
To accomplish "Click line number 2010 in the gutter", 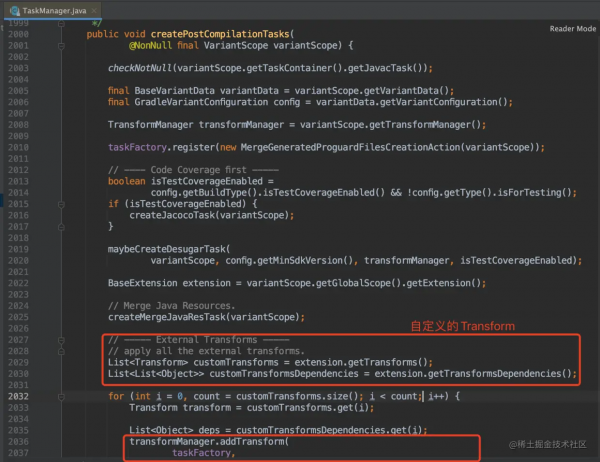I will [x=19, y=147].
